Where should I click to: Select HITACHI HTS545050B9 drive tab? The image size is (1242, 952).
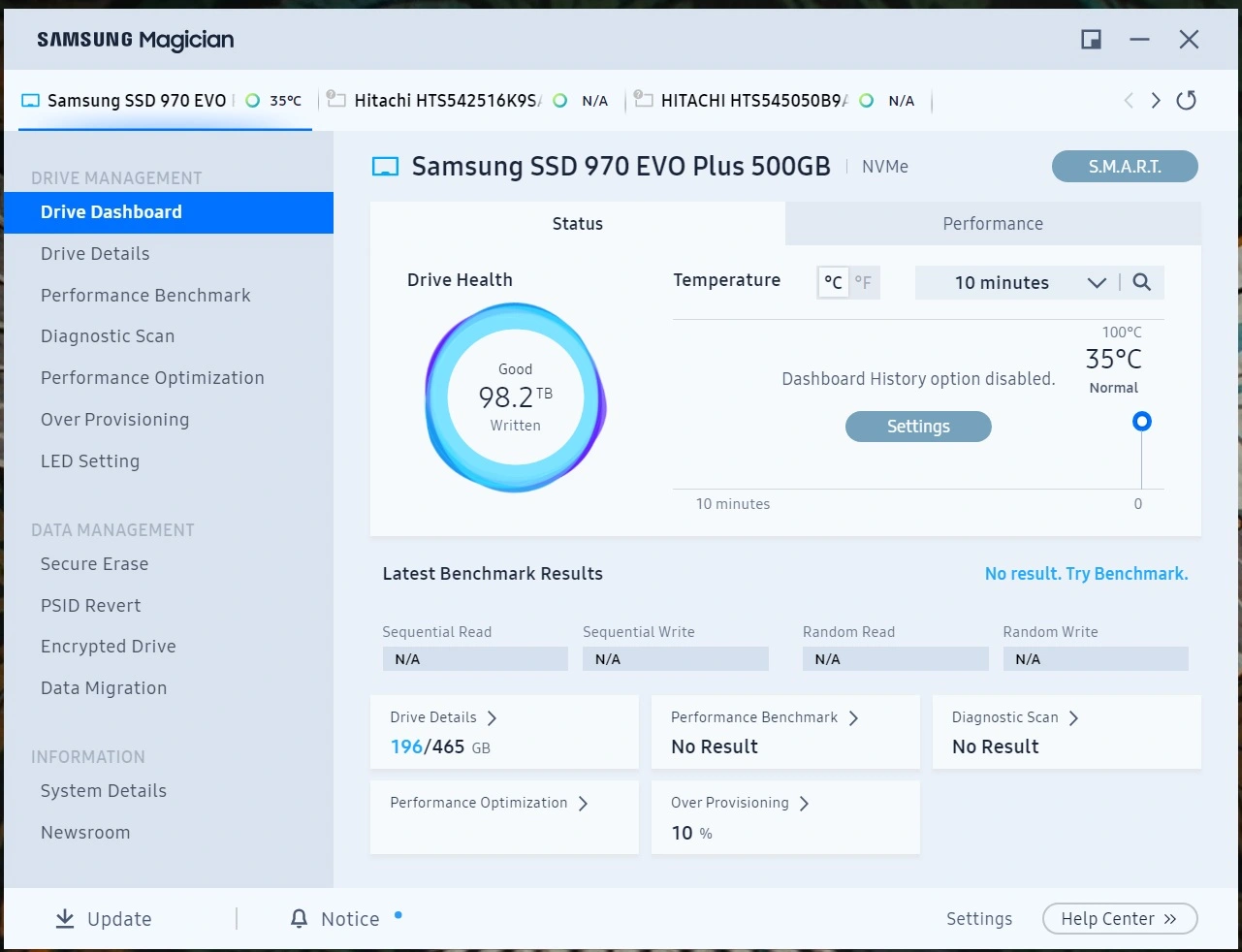[778, 101]
